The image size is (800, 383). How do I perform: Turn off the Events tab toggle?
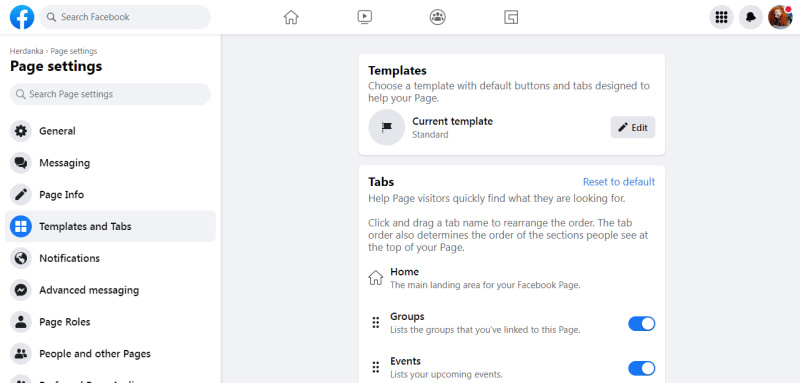pyautogui.click(x=641, y=368)
